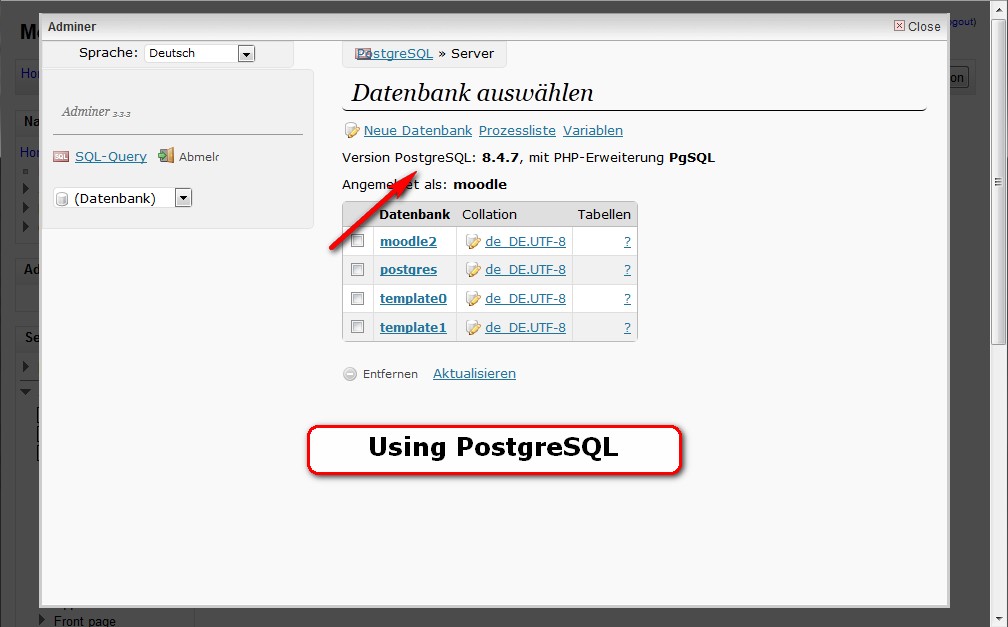Click the edit icon in template0 row

(473, 298)
